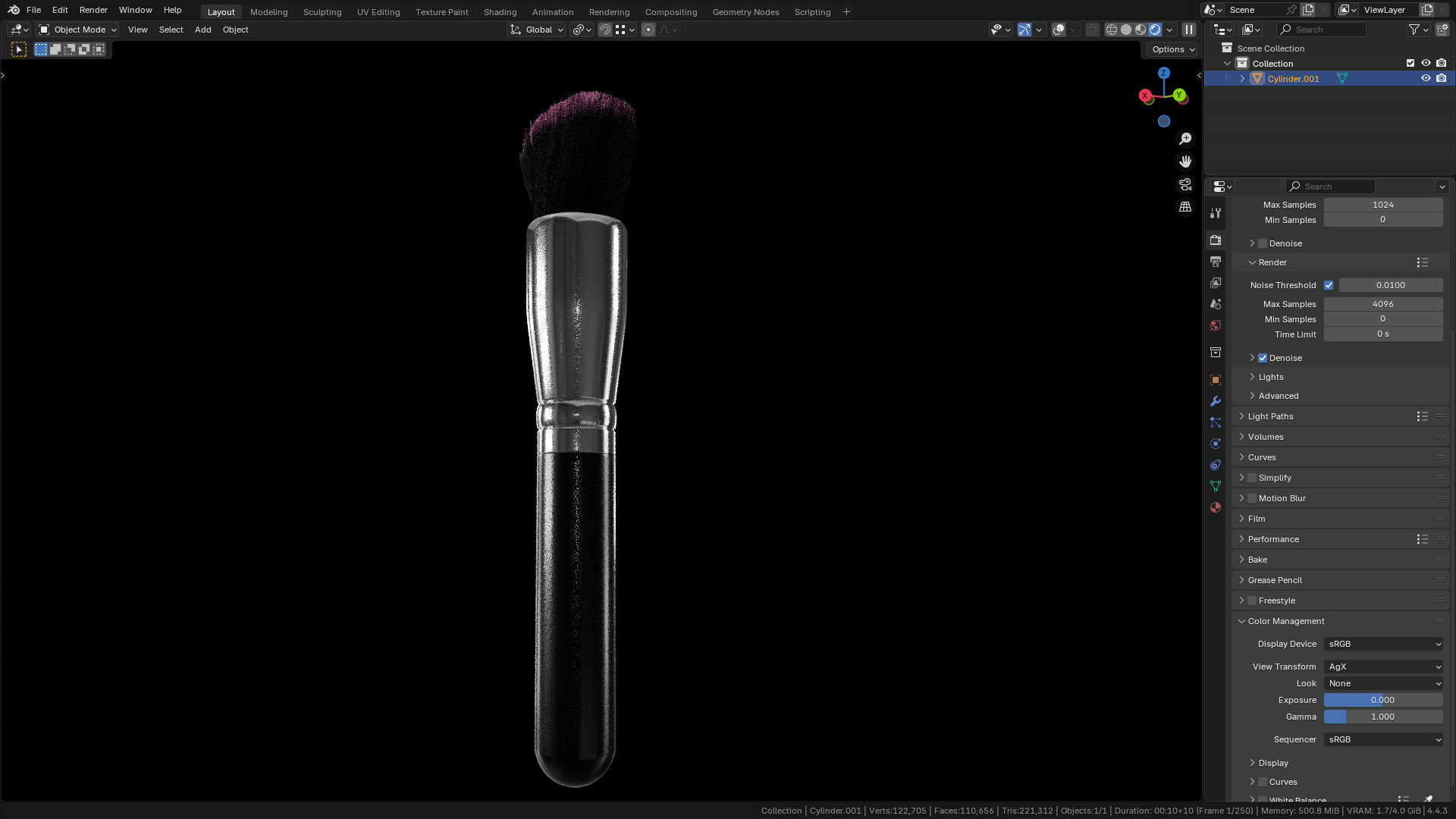
Task: Open the Display Device sRGB dropdown
Action: (1383, 644)
